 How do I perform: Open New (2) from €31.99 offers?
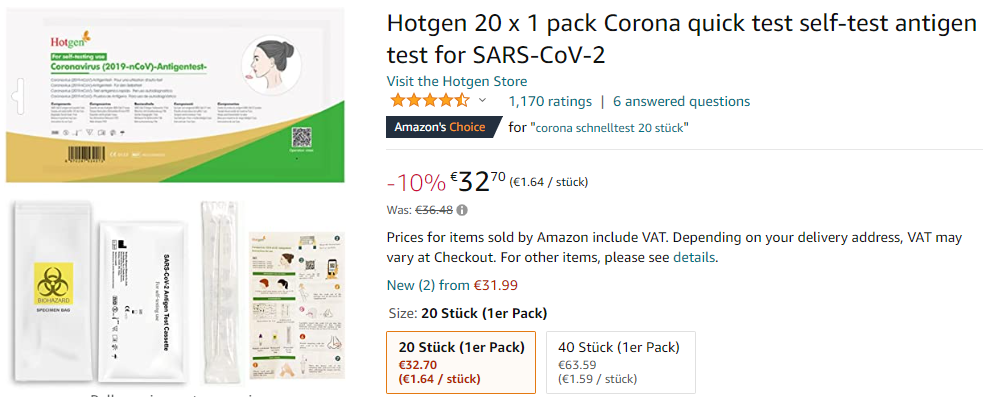[x=452, y=285]
